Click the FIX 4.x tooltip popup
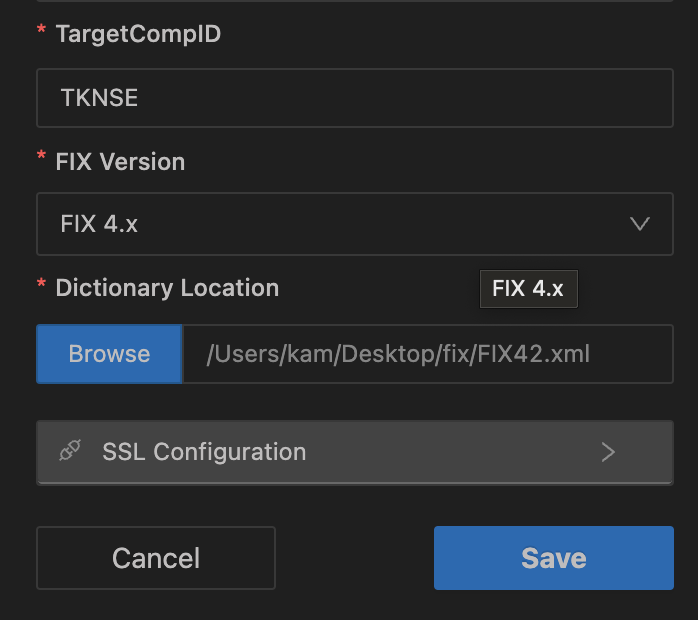 pos(528,289)
